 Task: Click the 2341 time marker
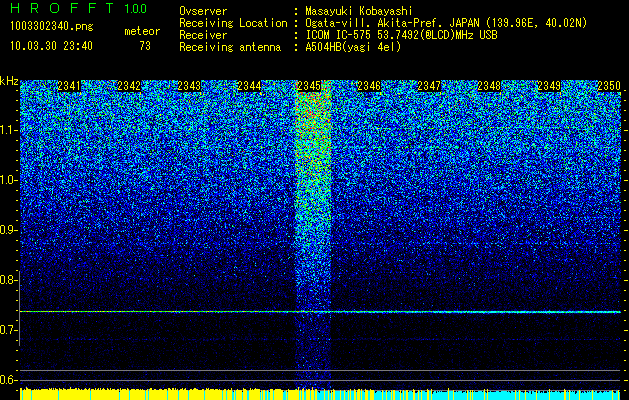point(69,86)
